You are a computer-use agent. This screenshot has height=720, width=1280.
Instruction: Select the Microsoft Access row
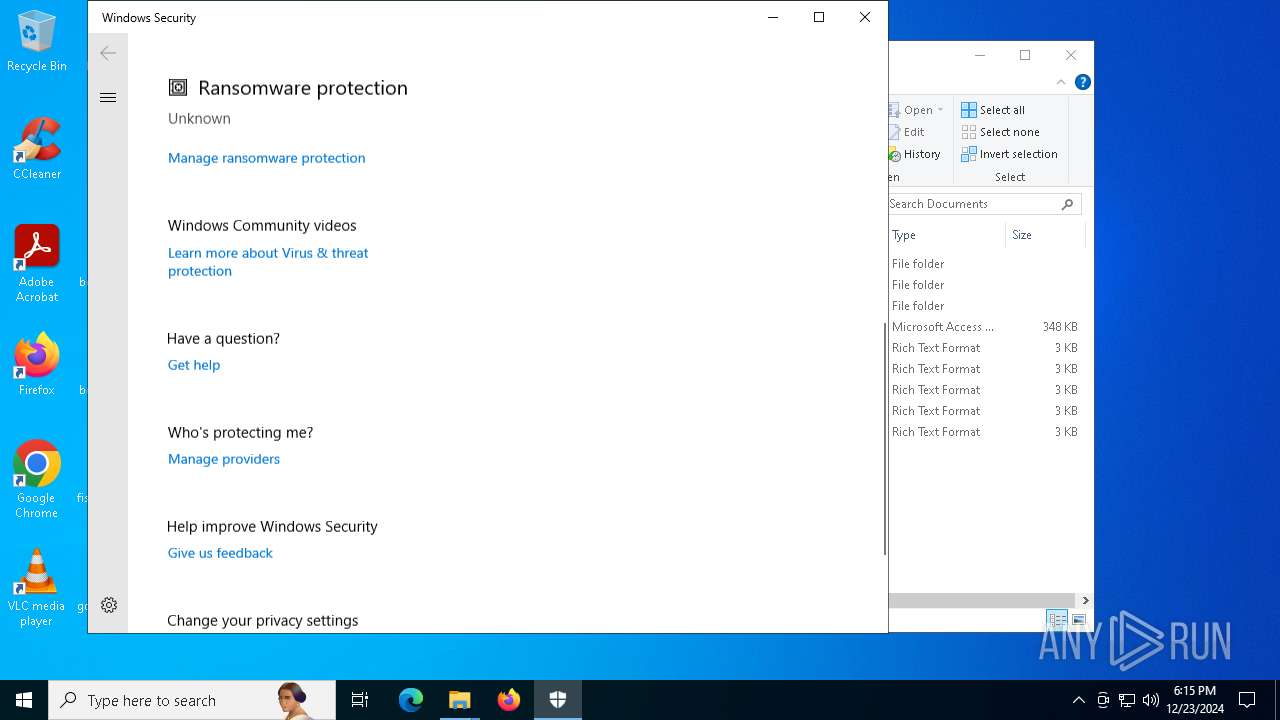click(985, 327)
